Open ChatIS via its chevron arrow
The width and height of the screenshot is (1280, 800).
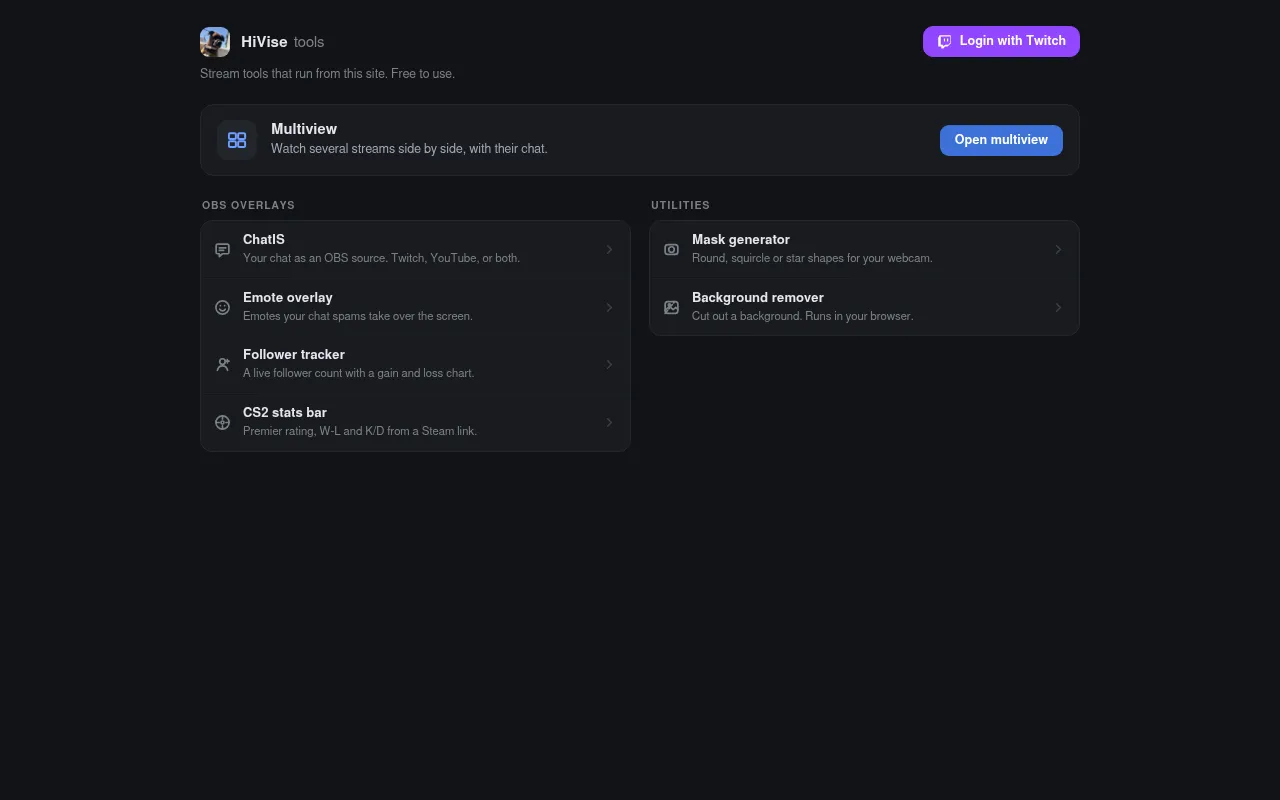tap(609, 249)
